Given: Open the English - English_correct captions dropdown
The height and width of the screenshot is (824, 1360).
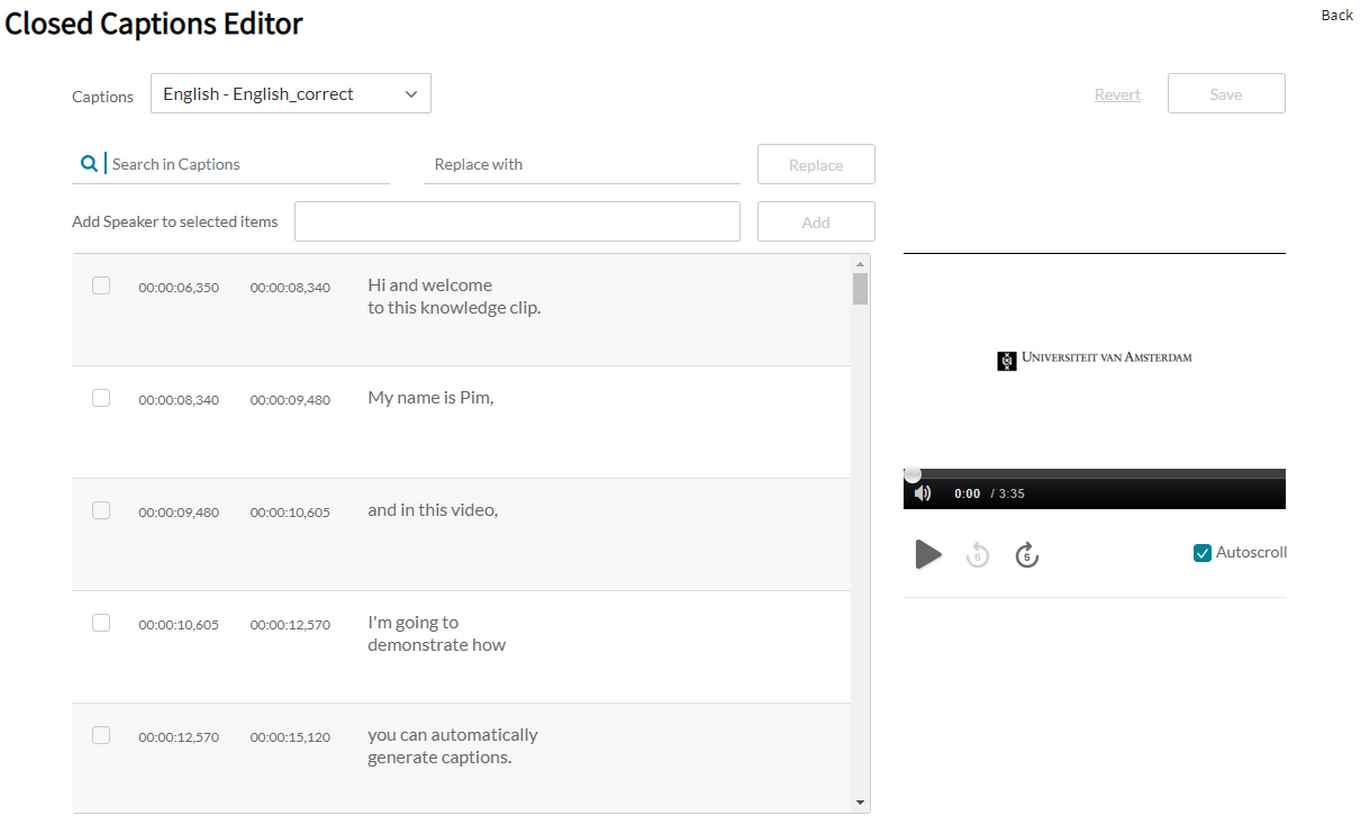Looking at the screenshot, I should click(x=290, y=93).
